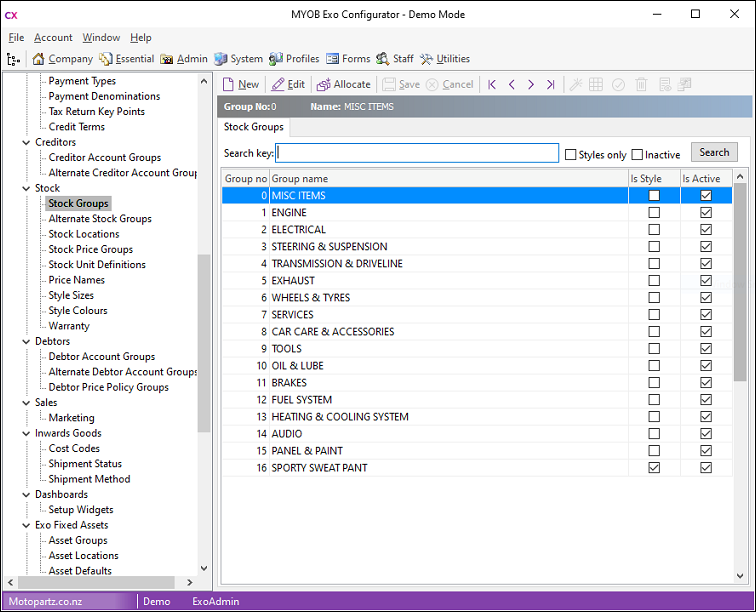
Task: Open the Admin section icon
Action: pos(167,59)
